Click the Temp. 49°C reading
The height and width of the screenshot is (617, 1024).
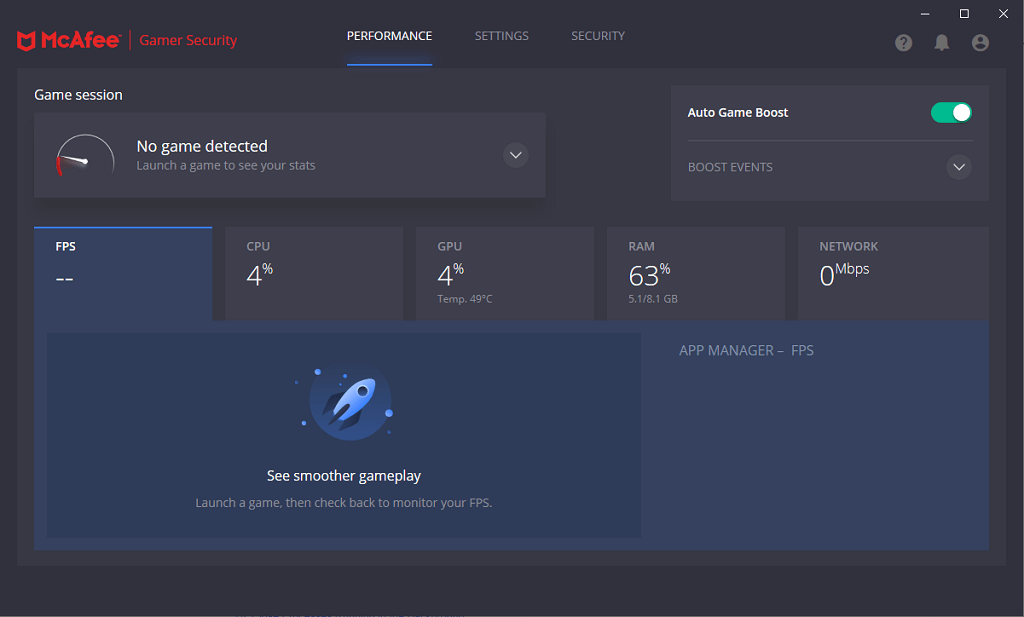pos(464,299)
